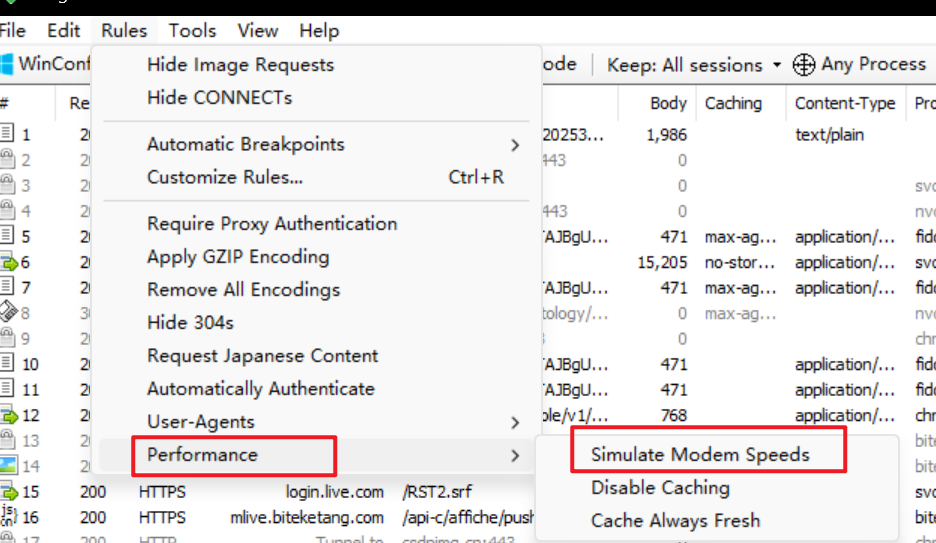Screen dimensions: 936x543
Task: Open Keep: All sessions dropdown
Action: [x=694, y=64]
